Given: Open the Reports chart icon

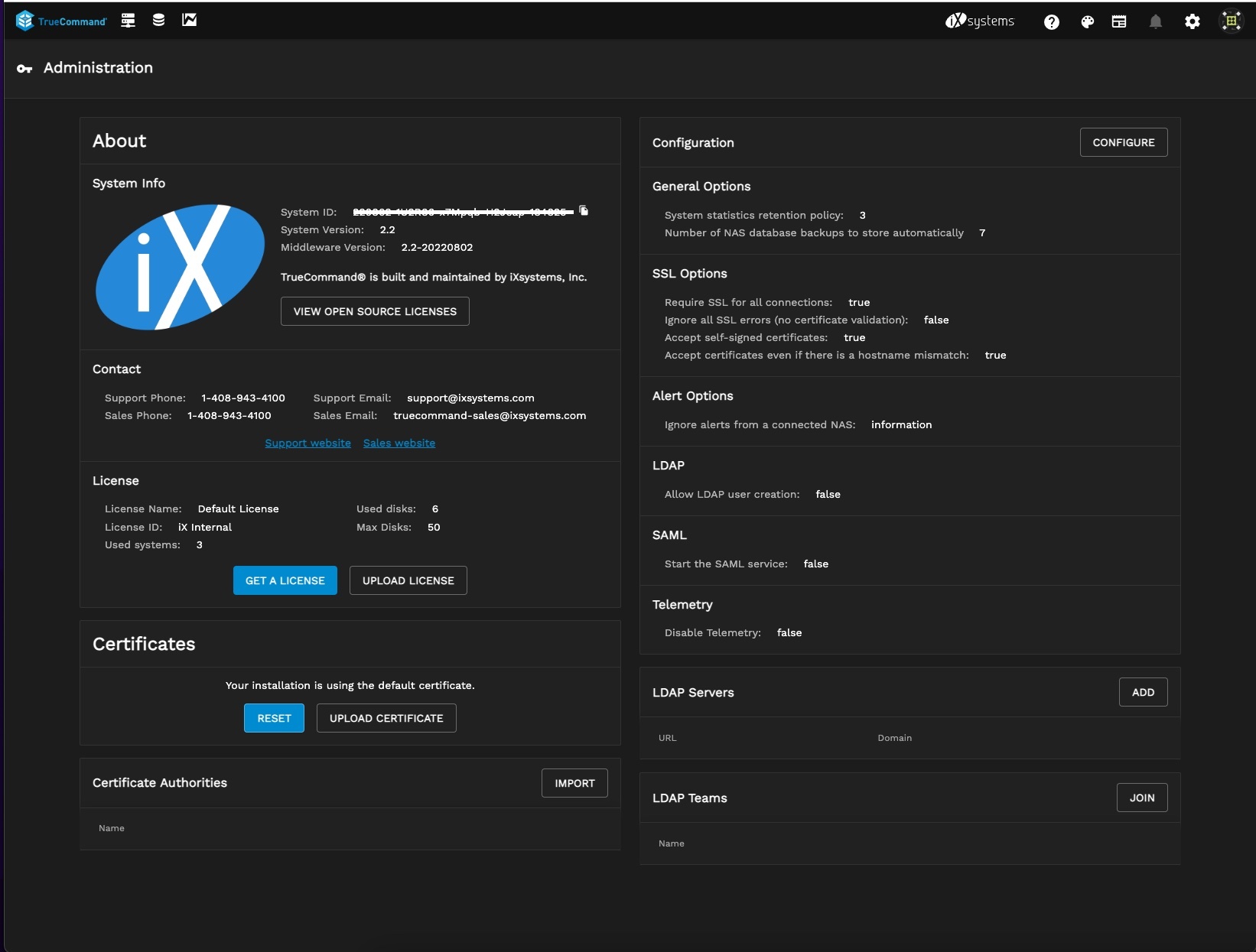Looking at the screenshot, I should pos(189,21).
